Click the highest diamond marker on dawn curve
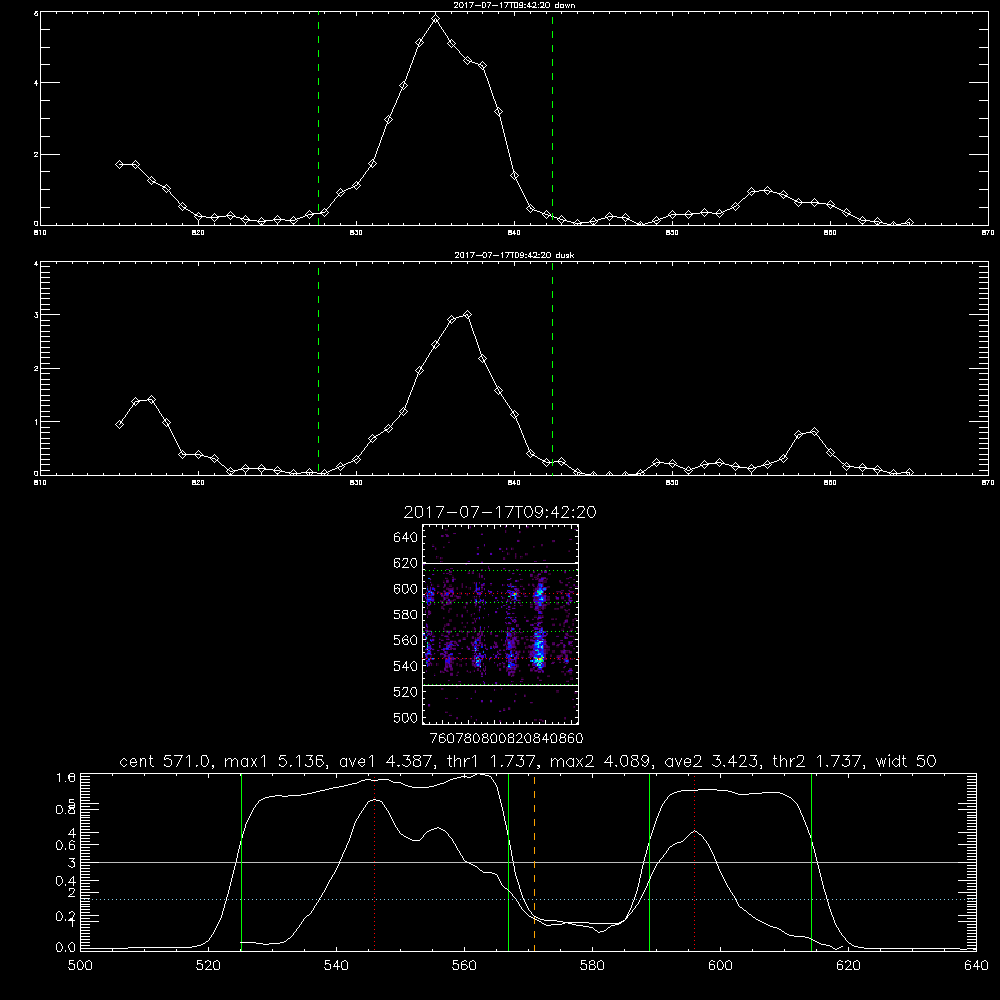This screenshot has width=1000, height=1000. pos(436,19)
